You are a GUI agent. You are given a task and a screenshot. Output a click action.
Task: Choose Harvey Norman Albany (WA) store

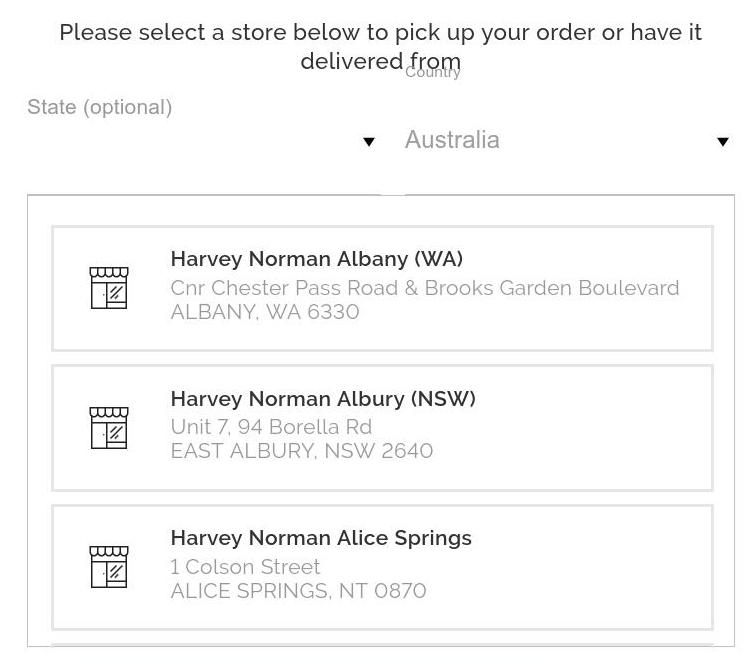[382, 288]
